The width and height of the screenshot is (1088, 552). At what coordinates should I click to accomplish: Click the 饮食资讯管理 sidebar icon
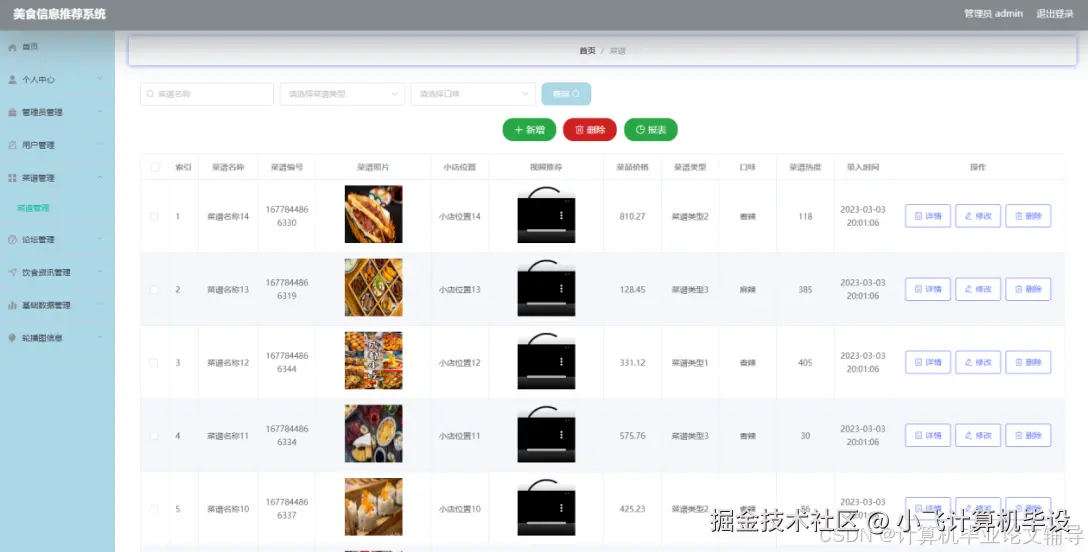[x=12, y=273]
